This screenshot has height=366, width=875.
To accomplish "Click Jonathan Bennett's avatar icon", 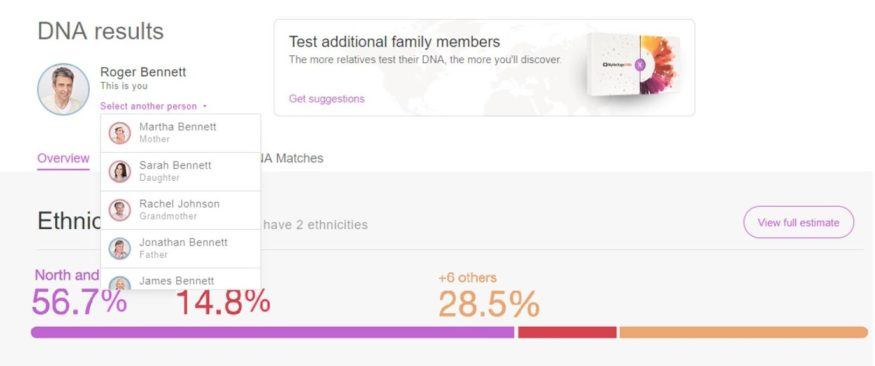I will (x=120, y=249).
